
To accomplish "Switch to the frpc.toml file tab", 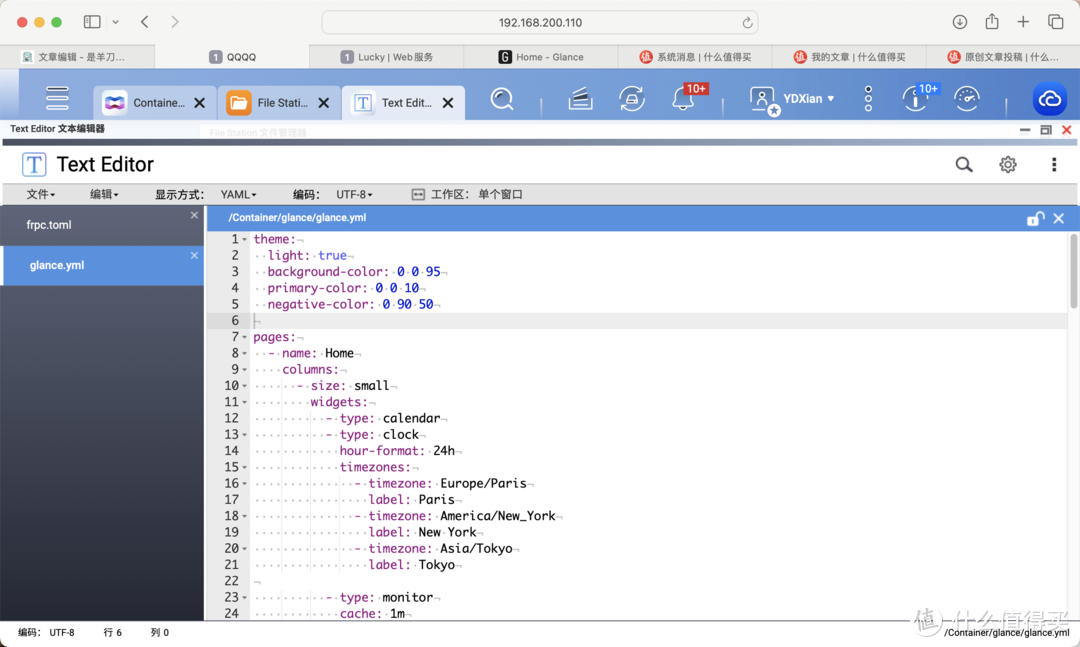I will (50, 225).
